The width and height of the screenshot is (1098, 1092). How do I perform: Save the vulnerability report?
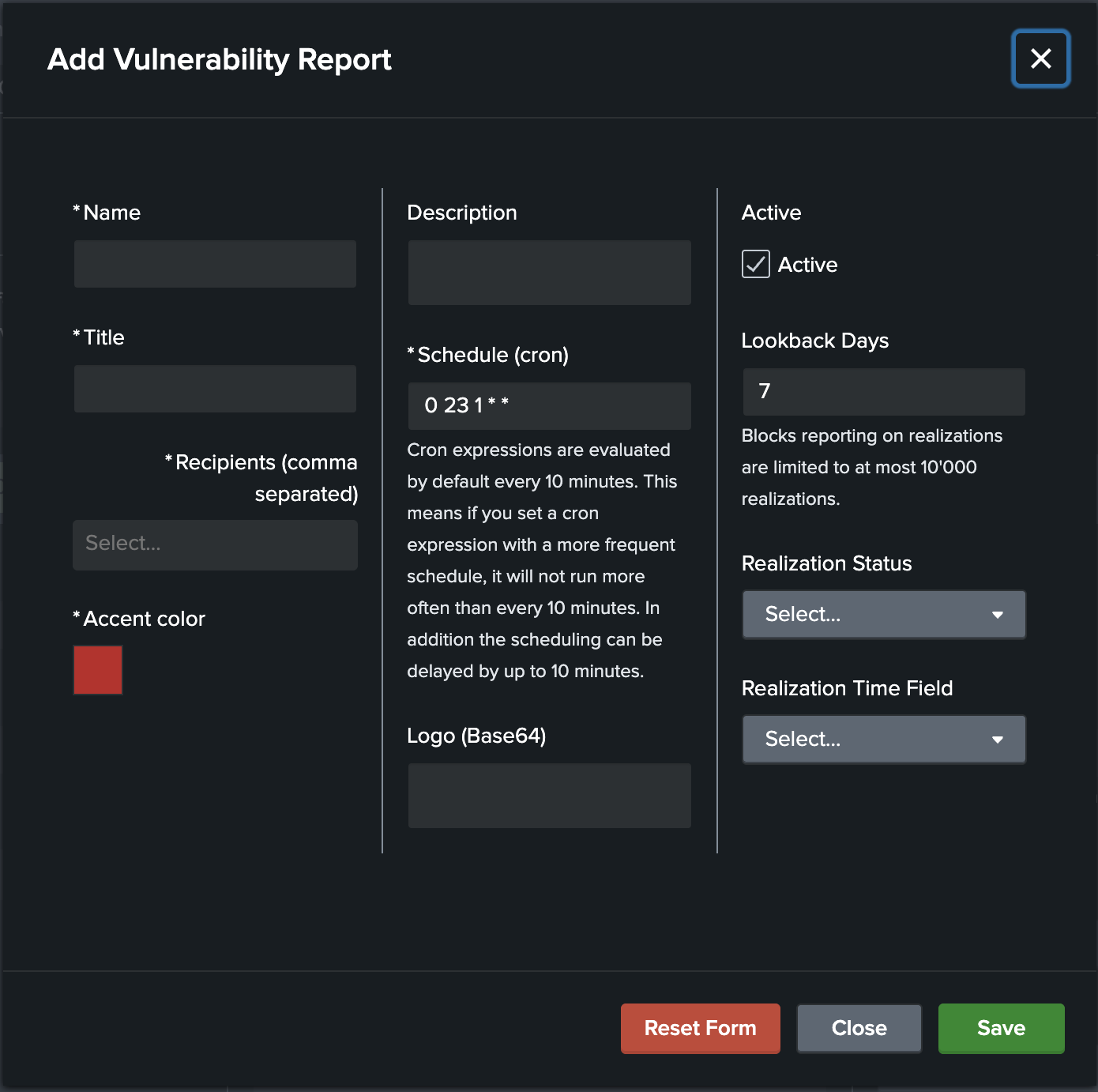pyautogui.click(x=1000, y=1028)
